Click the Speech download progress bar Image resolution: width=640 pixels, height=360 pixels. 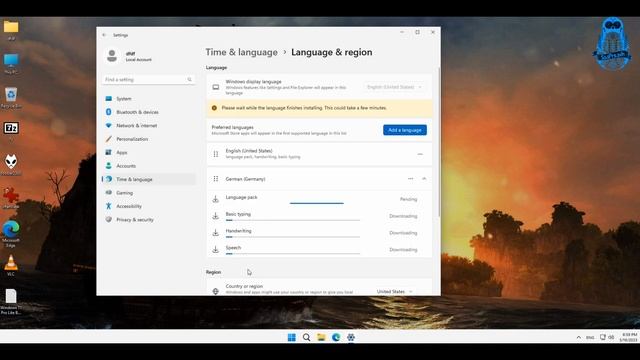click(x=293, y=253)
